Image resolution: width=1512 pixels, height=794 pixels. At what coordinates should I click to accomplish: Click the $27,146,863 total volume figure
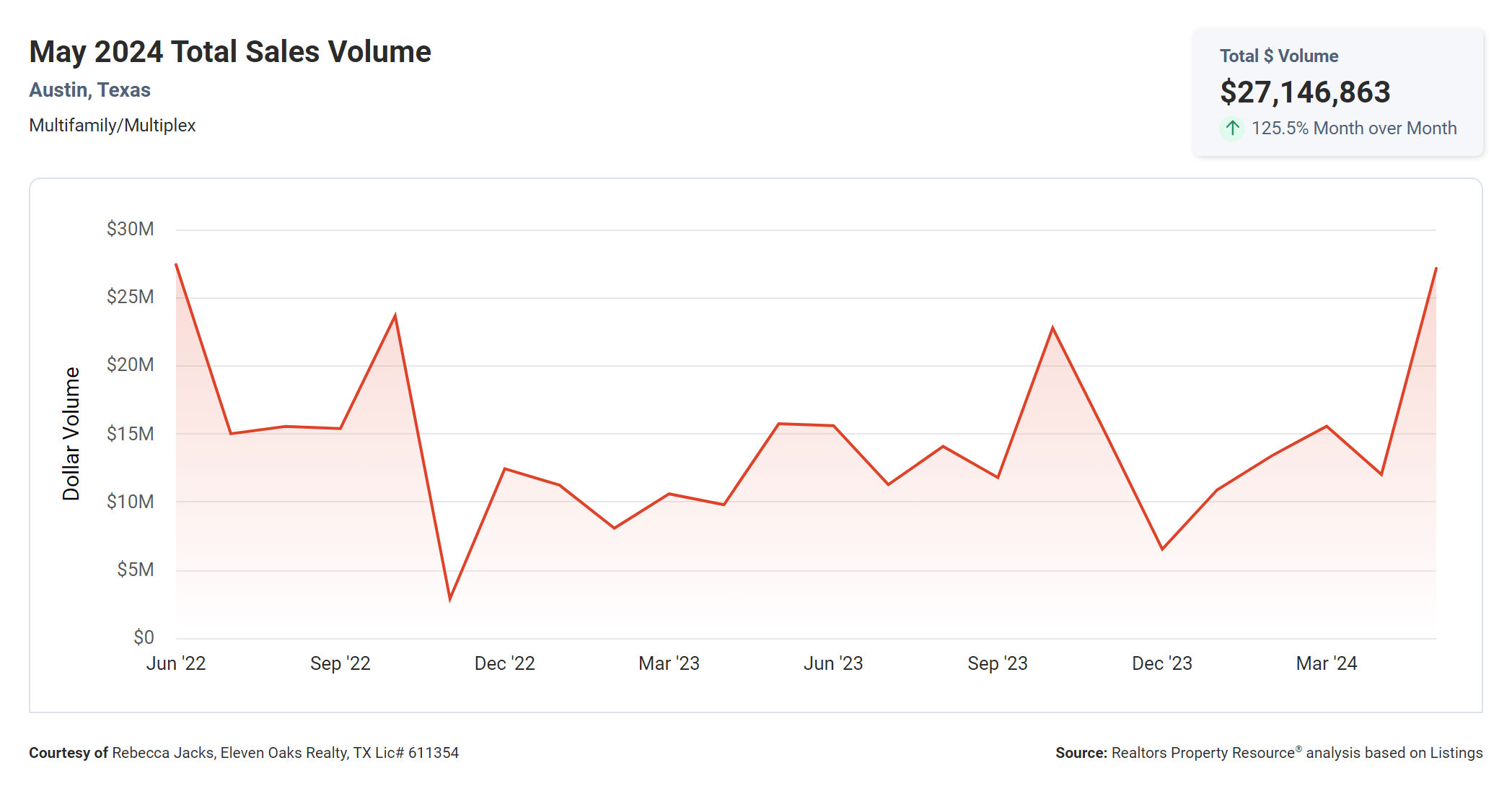click(x=1304, y=92)
